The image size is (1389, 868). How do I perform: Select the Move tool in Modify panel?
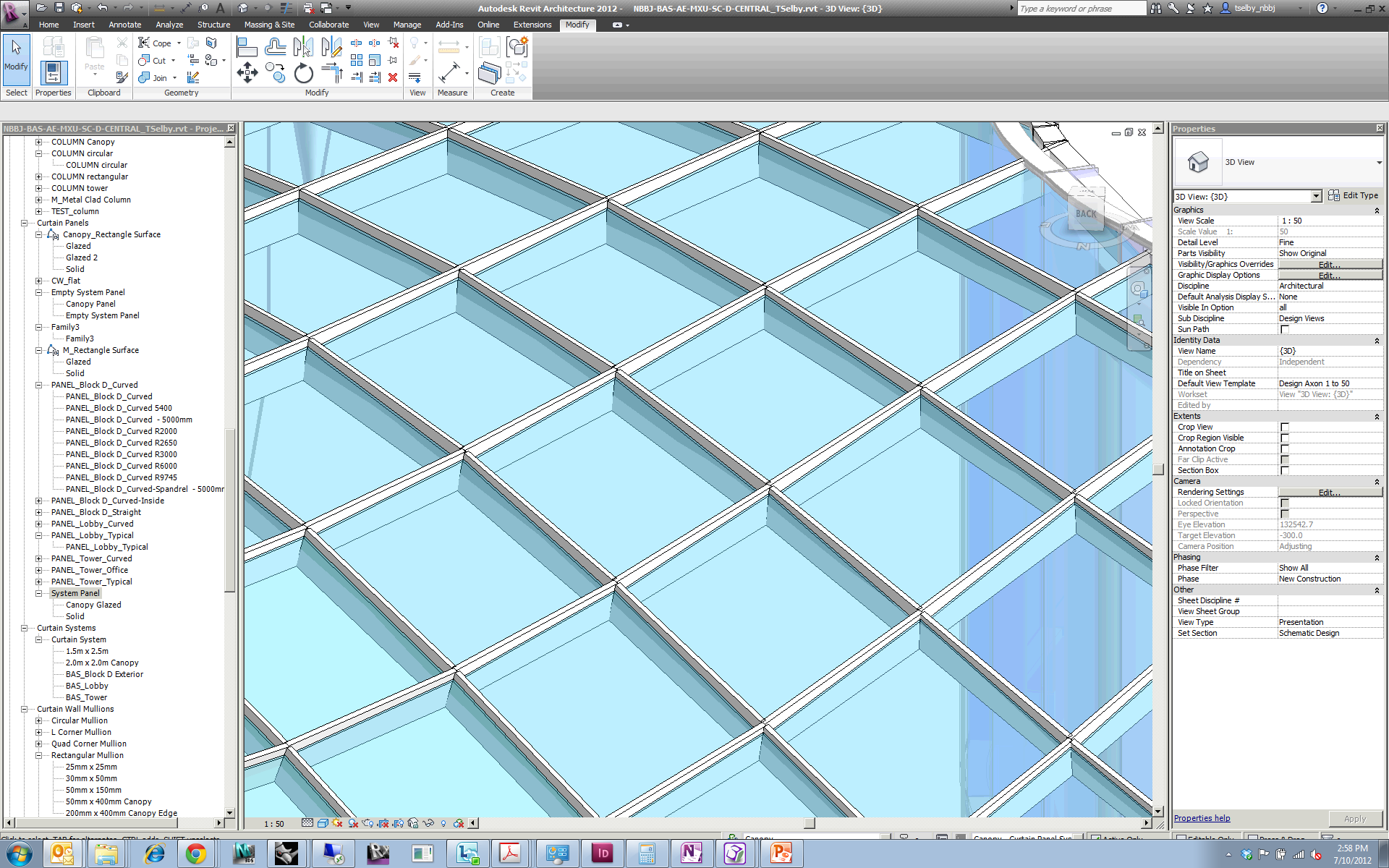tap(247, 73)
